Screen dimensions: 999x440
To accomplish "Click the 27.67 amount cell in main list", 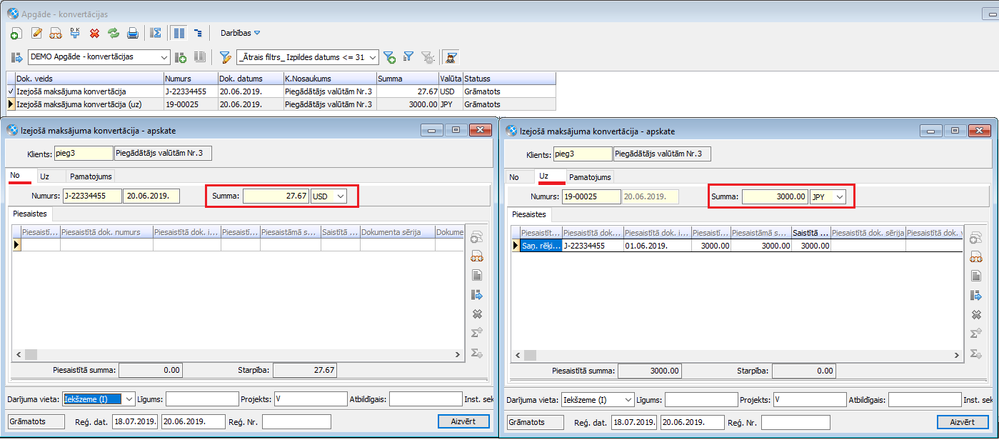I will pyautogui.click(x=407, y=91).
